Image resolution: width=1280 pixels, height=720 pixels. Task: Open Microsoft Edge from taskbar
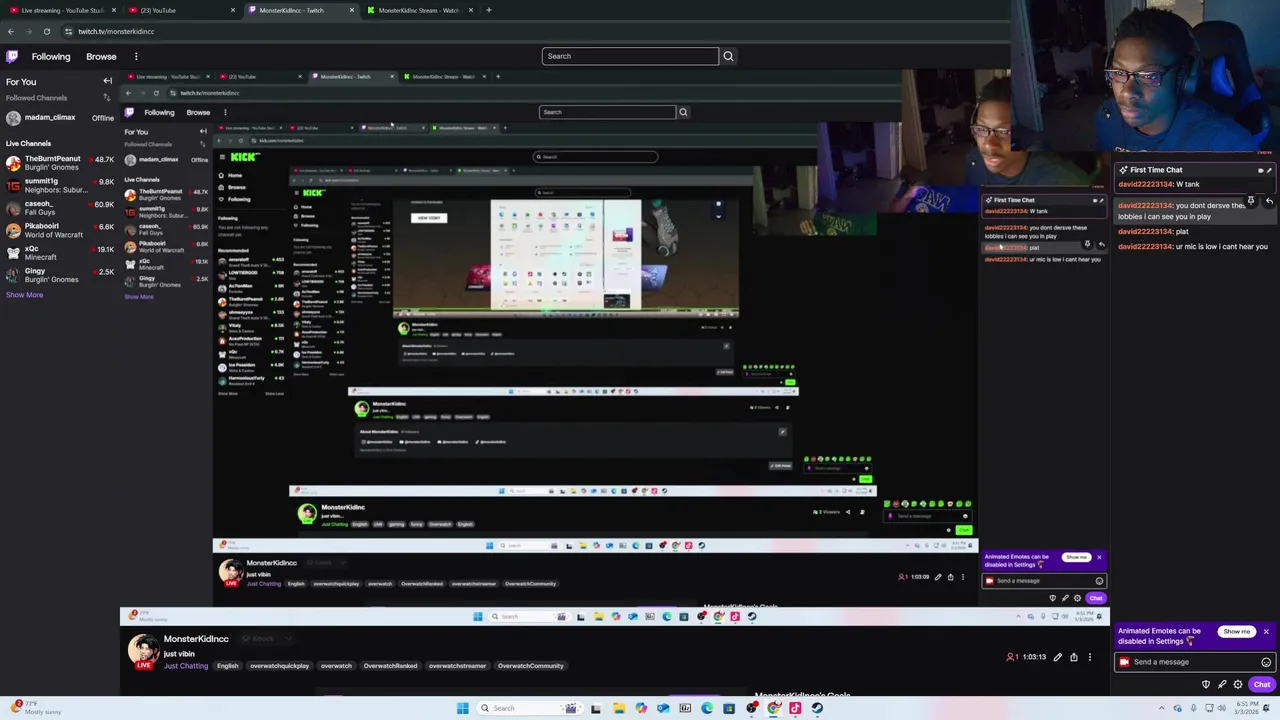707,708
